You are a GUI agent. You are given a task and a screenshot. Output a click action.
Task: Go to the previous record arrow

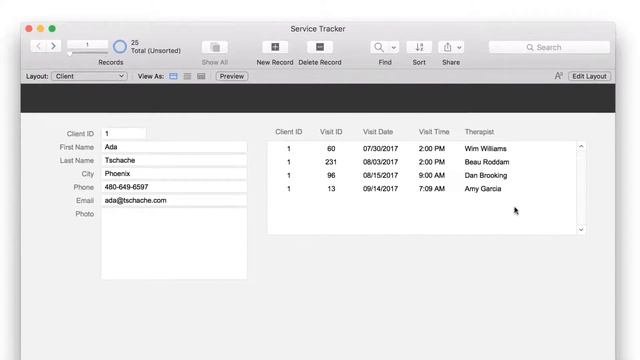(38, 46)
